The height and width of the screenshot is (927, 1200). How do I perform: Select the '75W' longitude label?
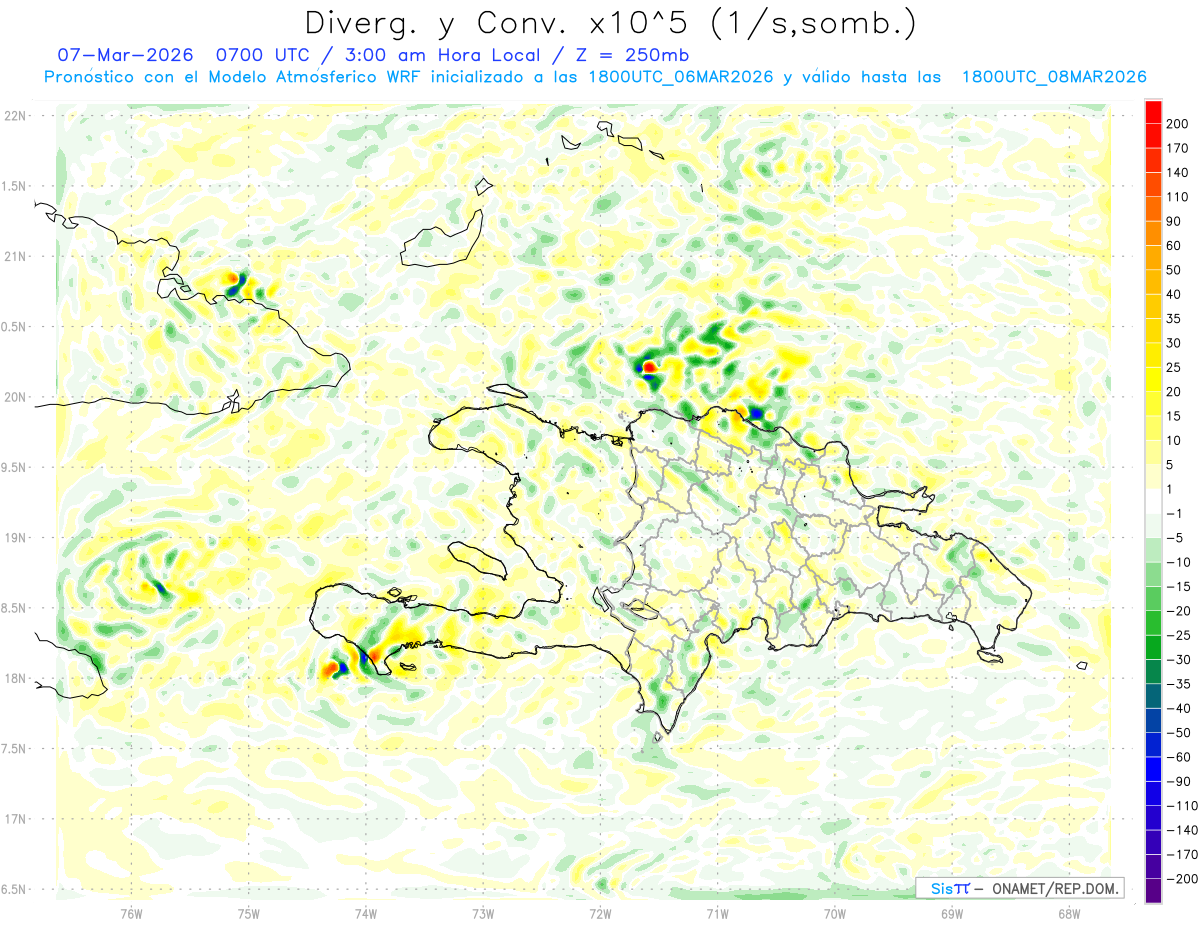(249, 914)
